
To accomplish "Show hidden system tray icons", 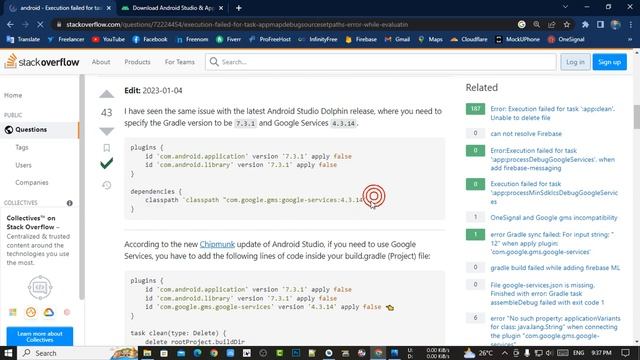I will pos(504,353).
